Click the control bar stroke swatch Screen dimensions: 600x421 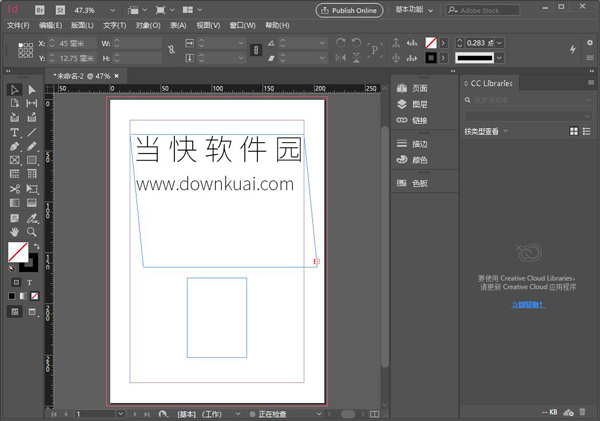coord(431,58)
